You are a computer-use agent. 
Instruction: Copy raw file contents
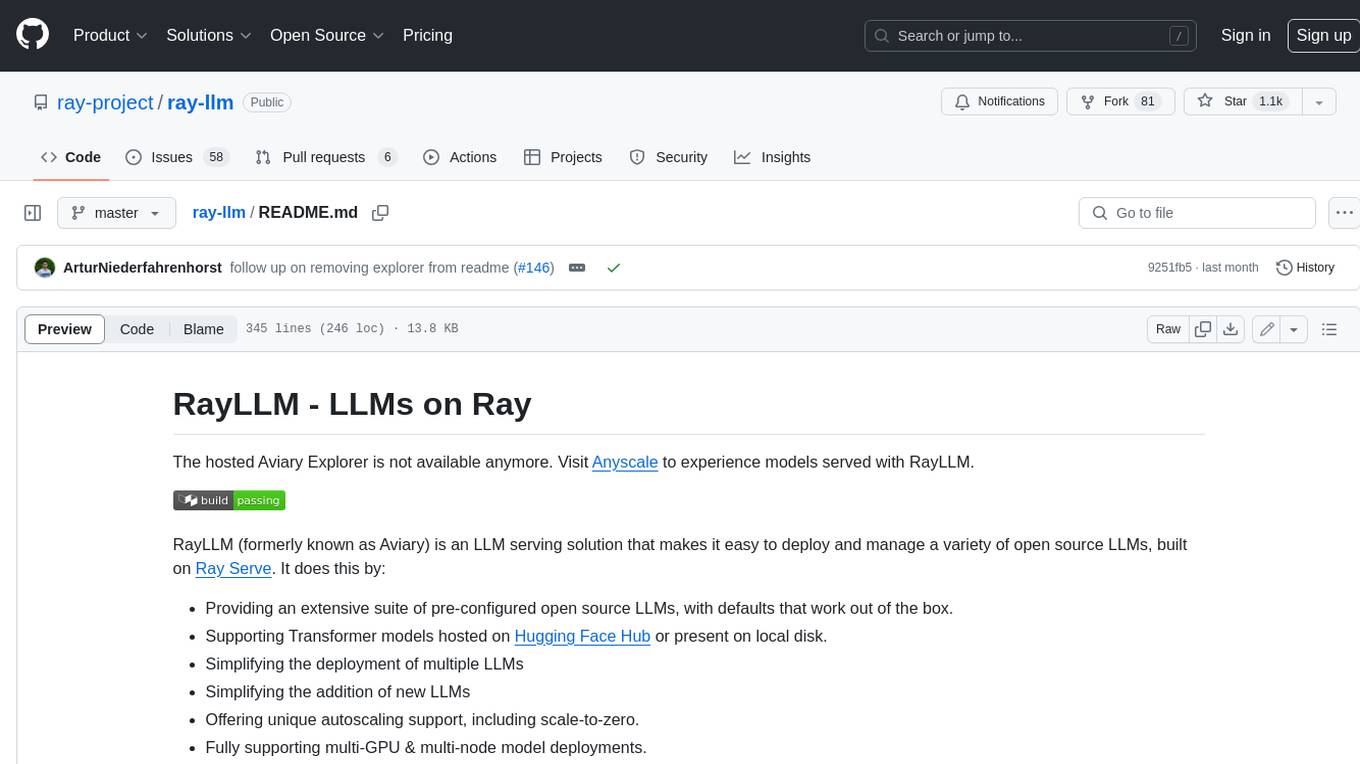1203,329
